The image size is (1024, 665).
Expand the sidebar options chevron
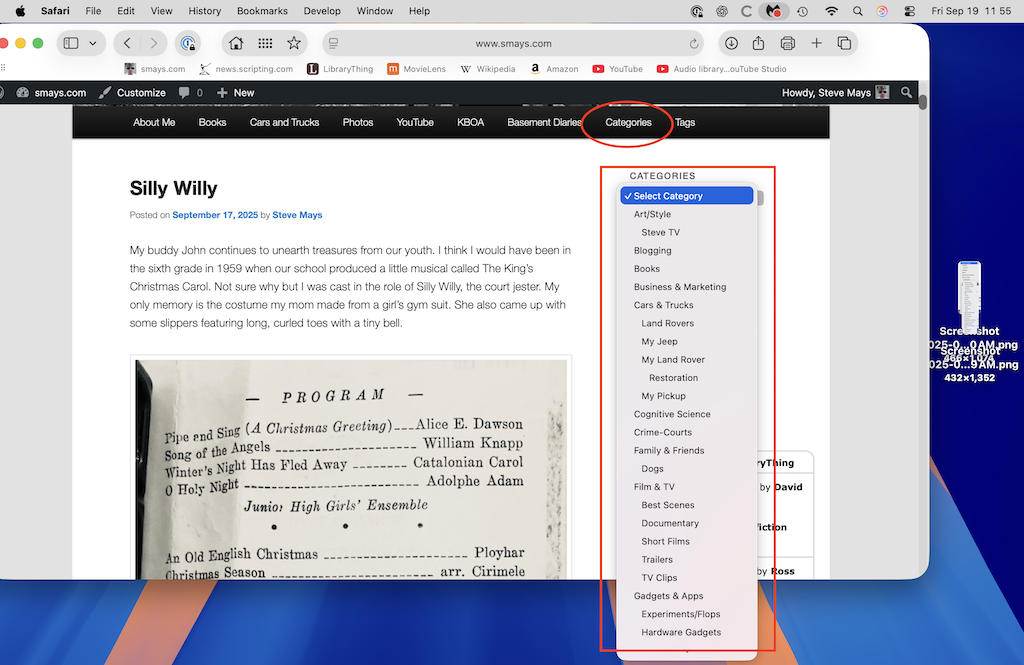tap(93, 43)
